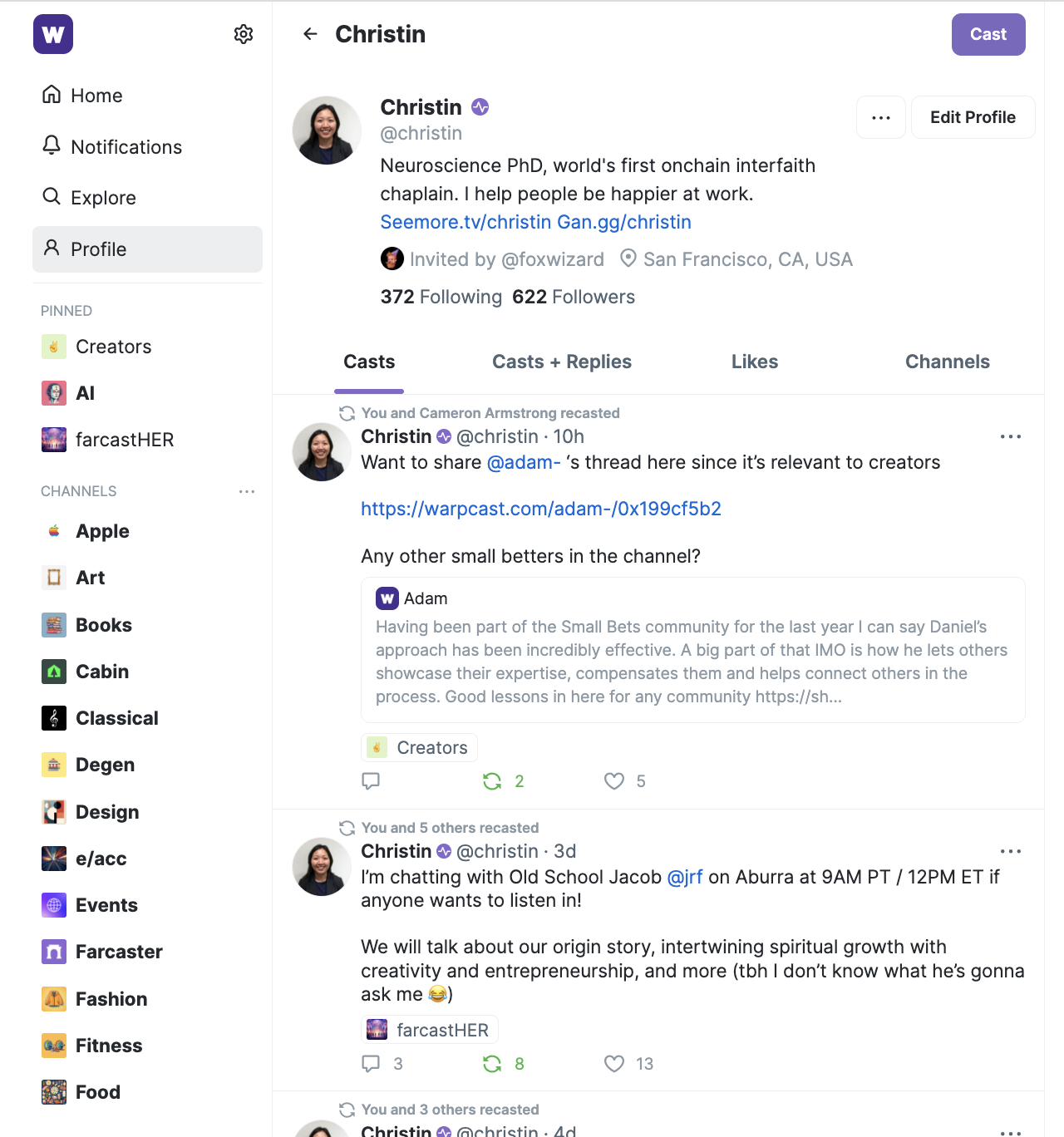
Task: Open the three-dot menu beside Edit Profile
Action: click(x=881, y=117)
